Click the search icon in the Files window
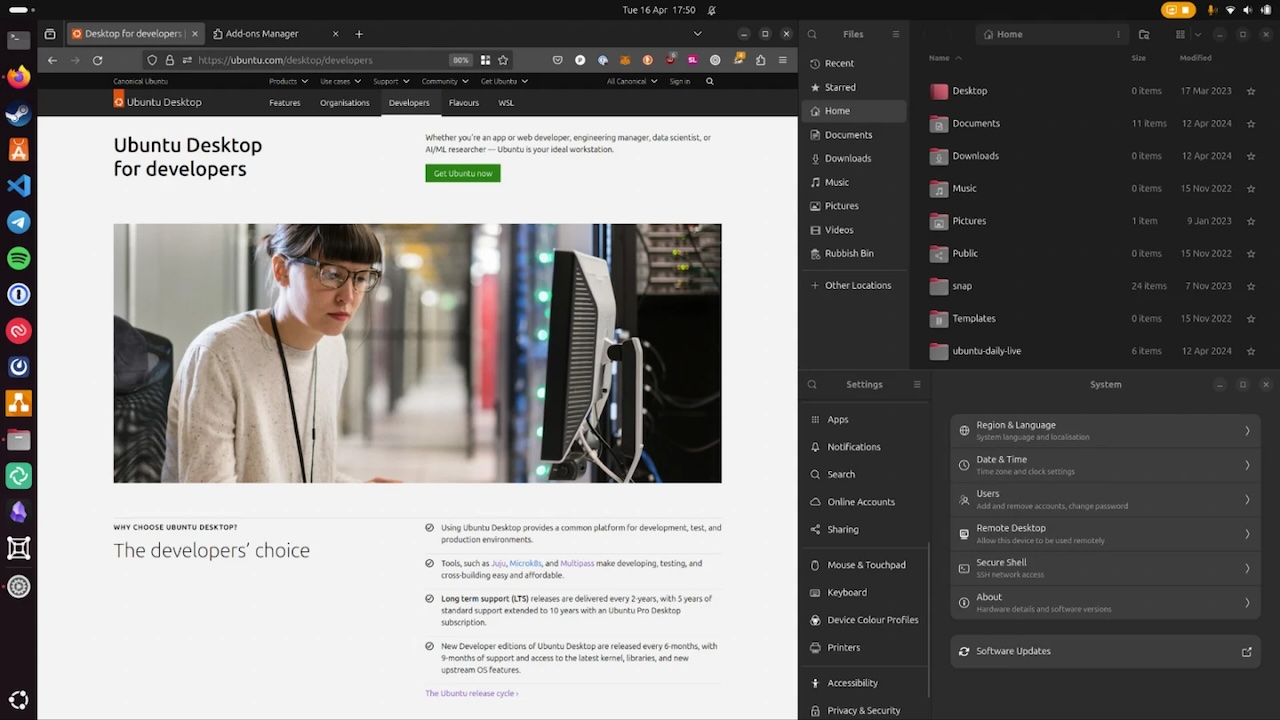 pos(812,34)
